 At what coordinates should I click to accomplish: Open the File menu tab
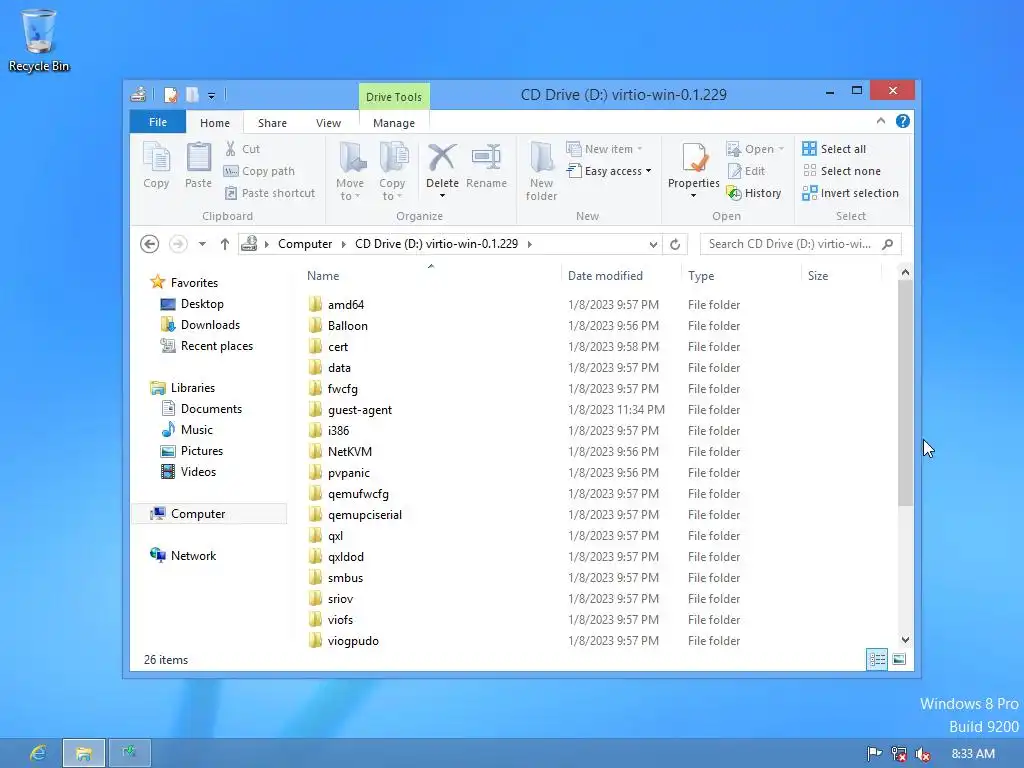[158, 122]
